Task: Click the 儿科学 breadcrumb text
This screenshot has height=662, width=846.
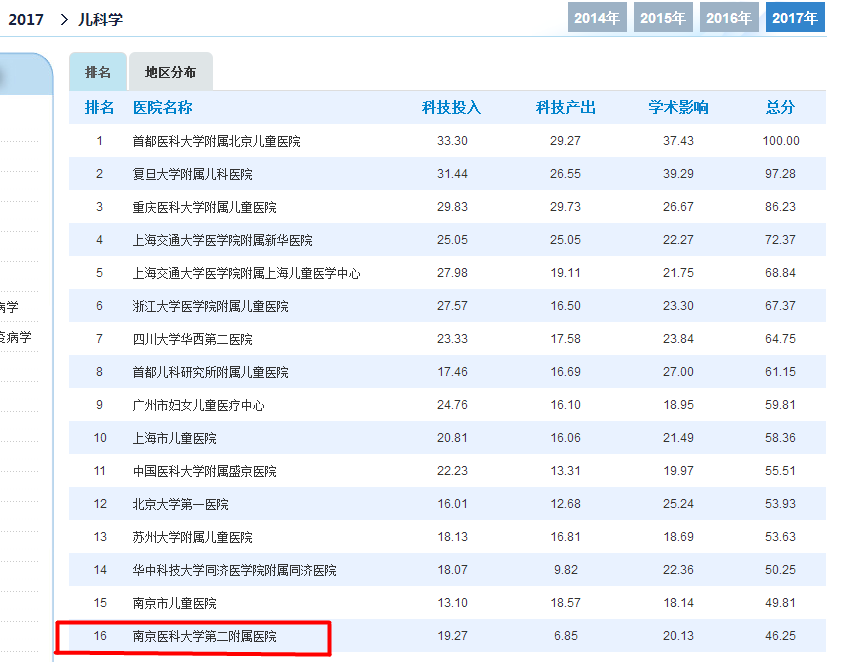Action: [100, 19]
